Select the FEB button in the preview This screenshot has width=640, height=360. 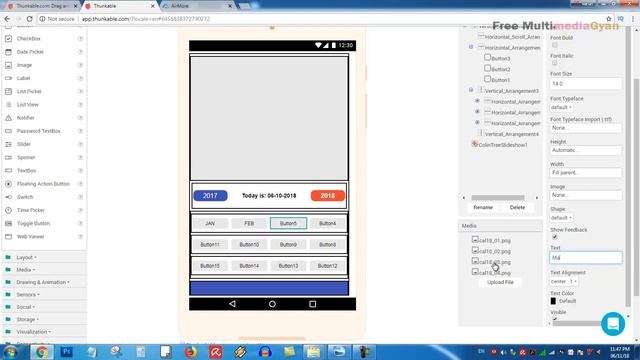[249, 224]
